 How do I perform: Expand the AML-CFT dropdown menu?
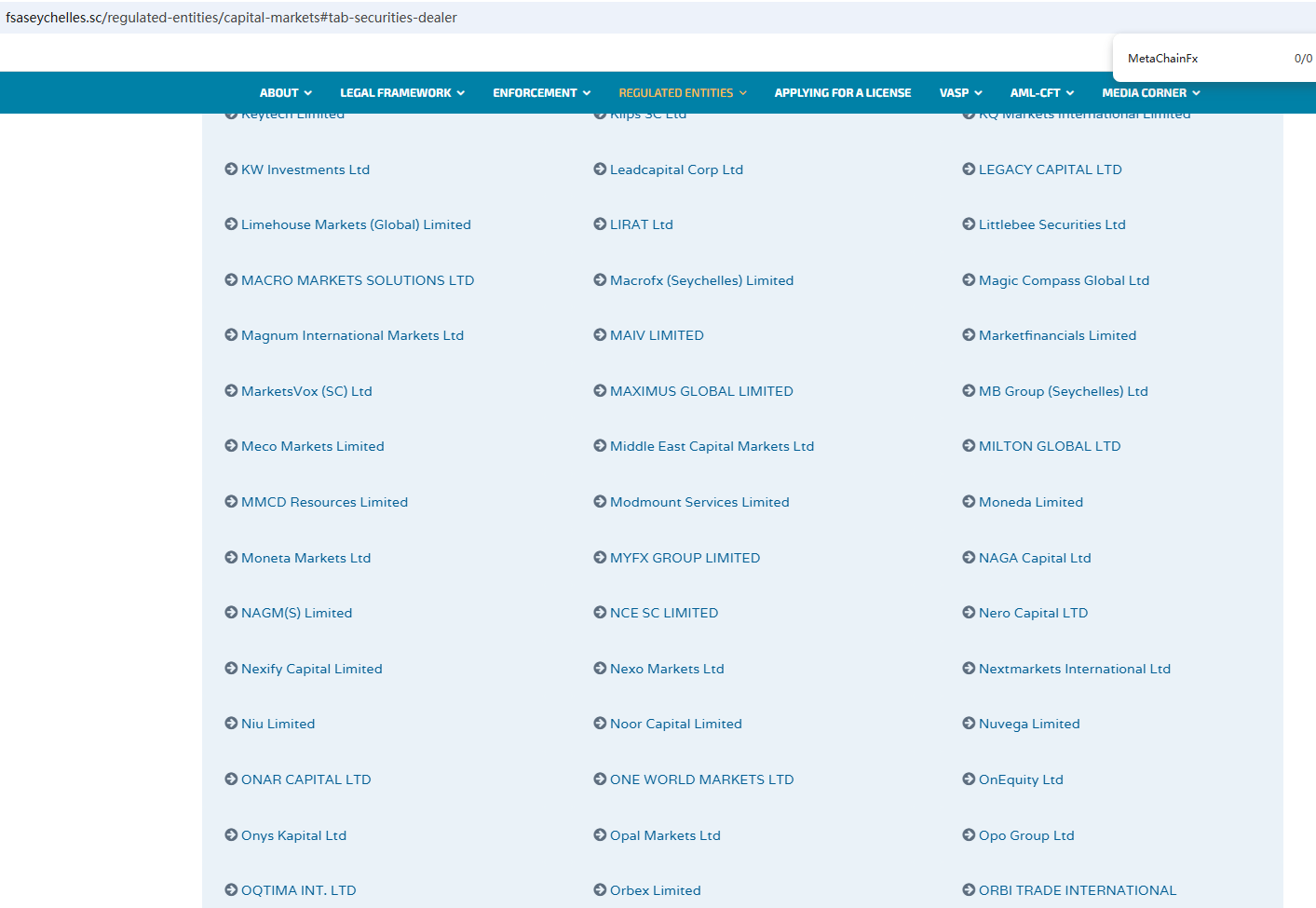tap(1042, 93)
